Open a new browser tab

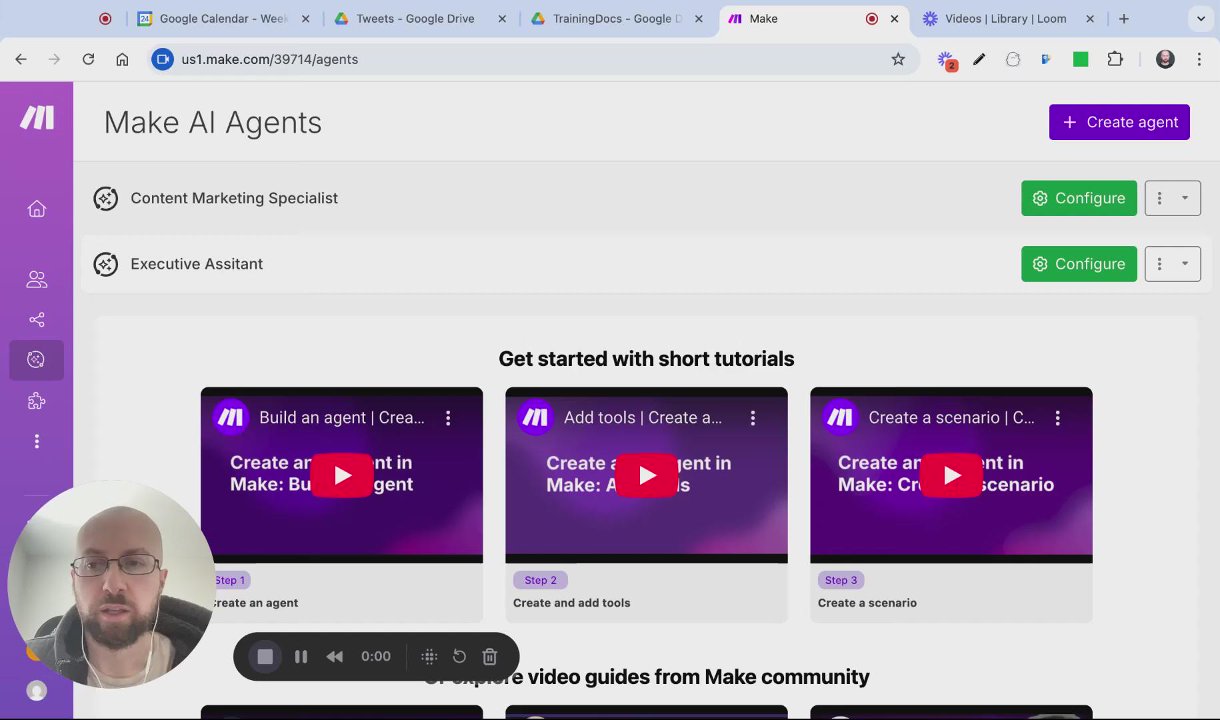click(x=1124, y=18)
